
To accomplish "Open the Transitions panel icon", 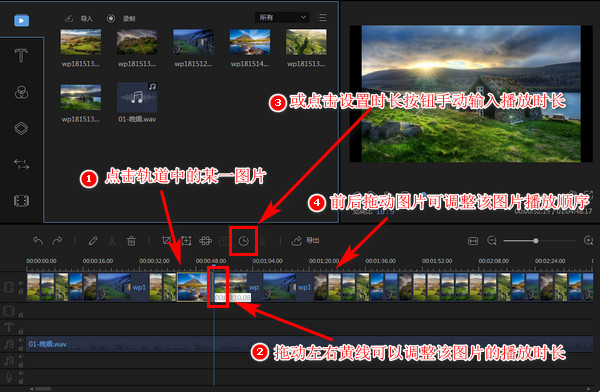I will [x=21, y=164].
